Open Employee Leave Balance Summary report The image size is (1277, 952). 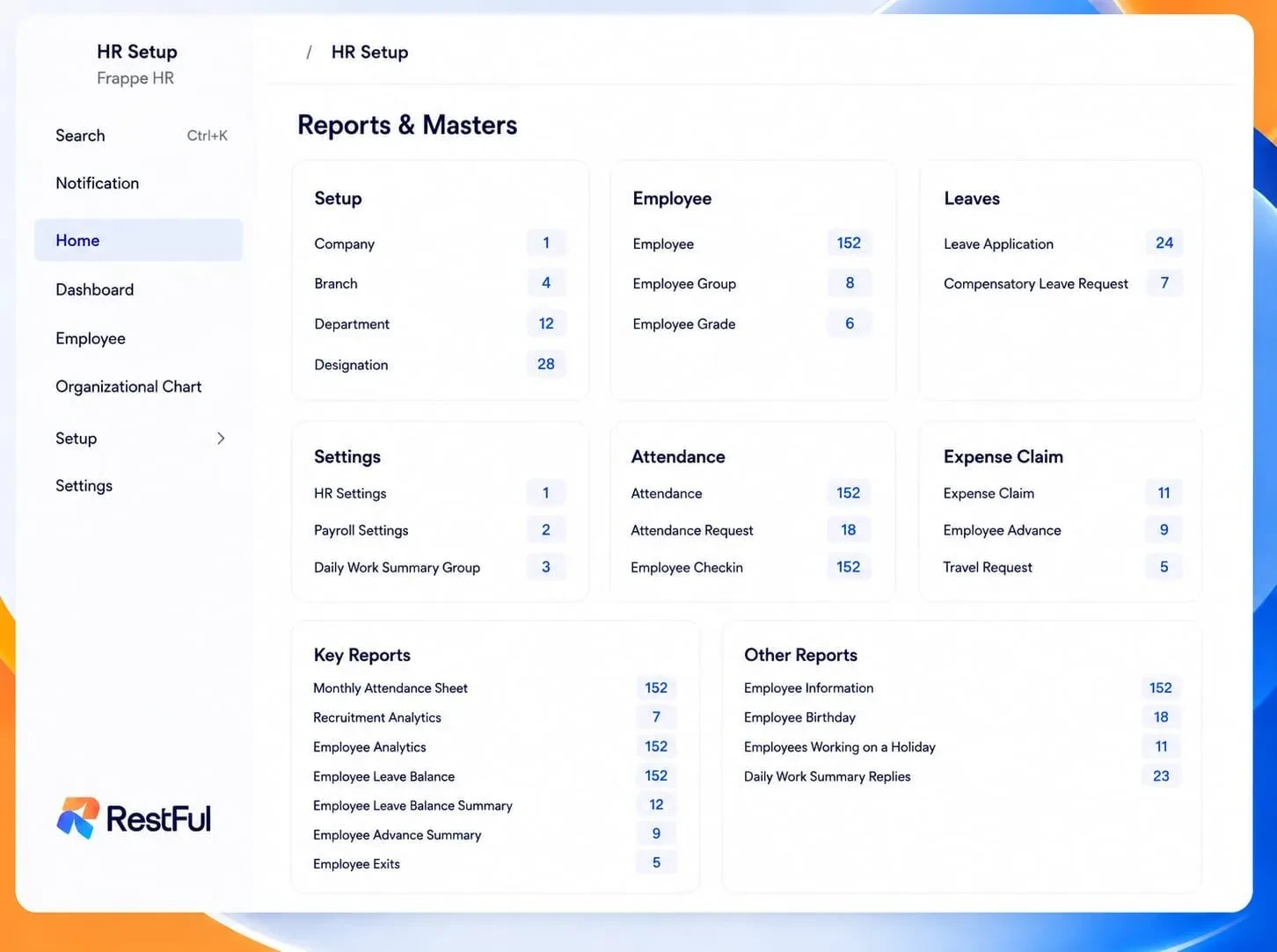[x=412, y=805]
